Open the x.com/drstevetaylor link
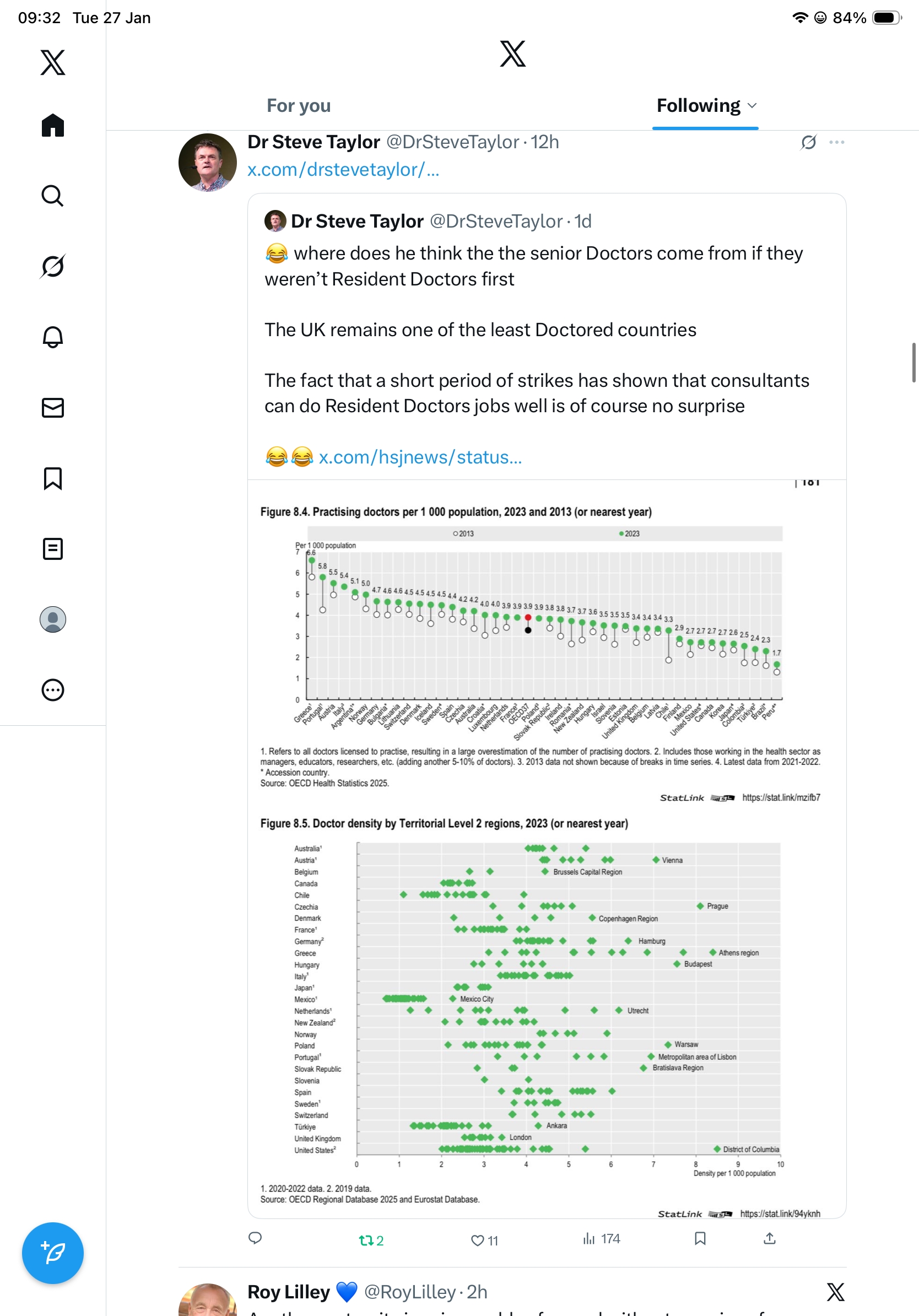Image resolution: width=919 pixels, height=1316 pixels. pyautogui.click(x=343, y=170)
